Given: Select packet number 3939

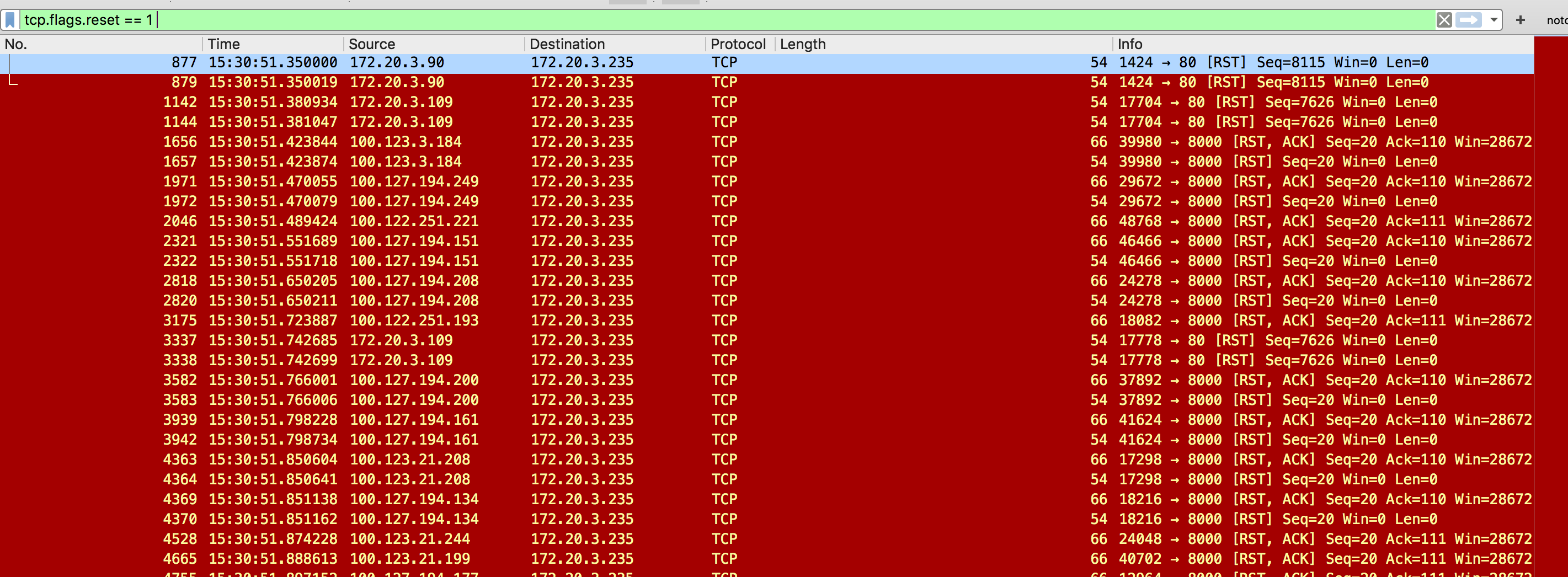Looking at the screenshot, I should coord(767,420).
